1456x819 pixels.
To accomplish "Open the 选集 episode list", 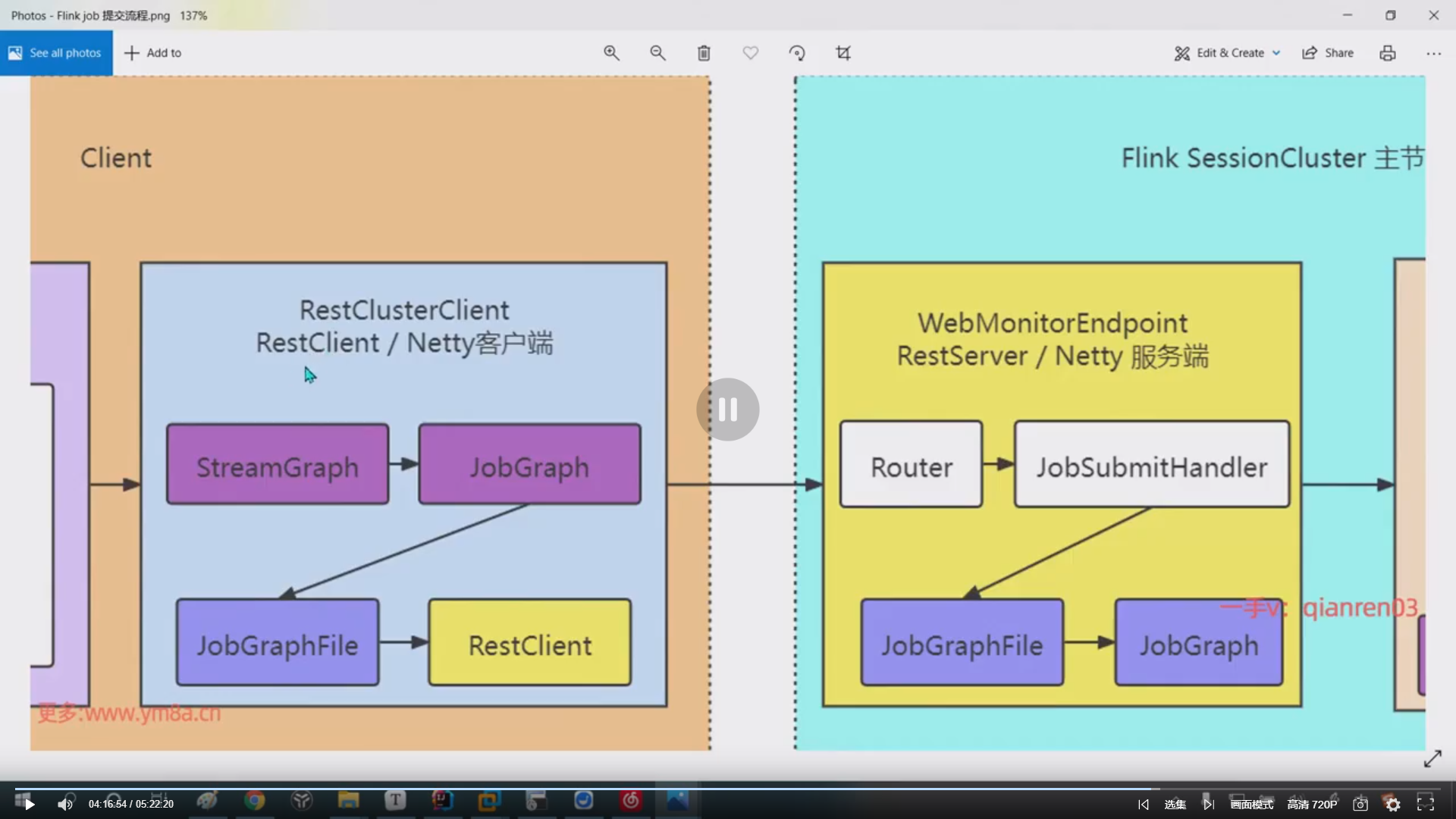I will coord(1175,805).
